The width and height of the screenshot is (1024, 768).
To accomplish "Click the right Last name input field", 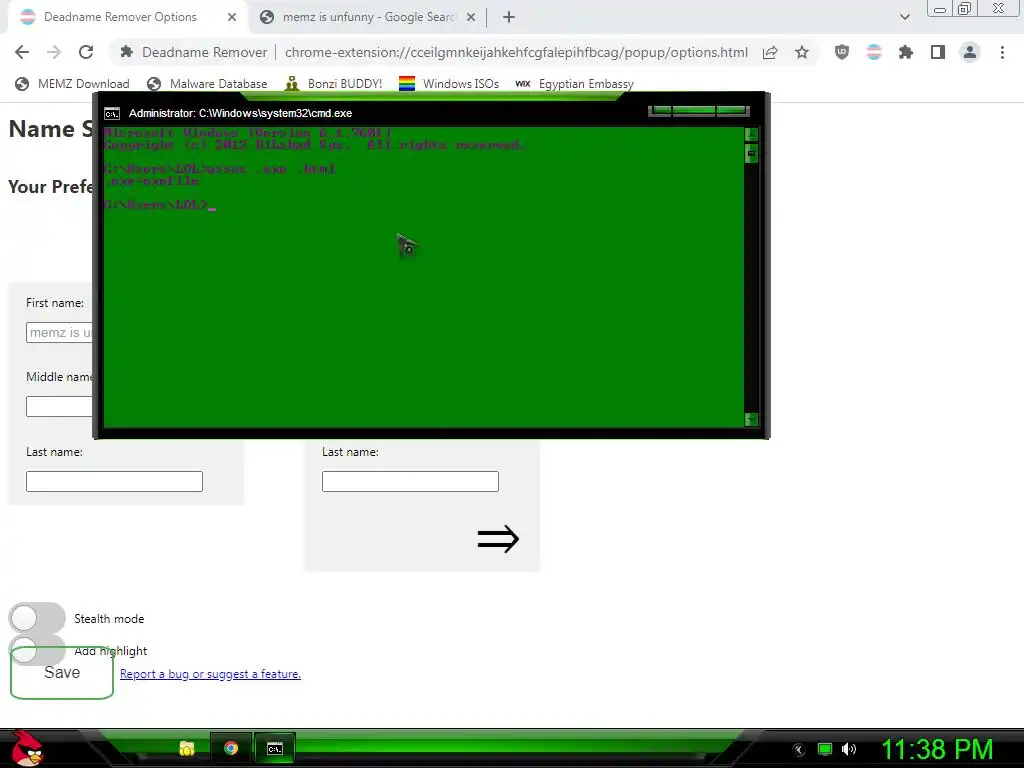I will point(410,481).
